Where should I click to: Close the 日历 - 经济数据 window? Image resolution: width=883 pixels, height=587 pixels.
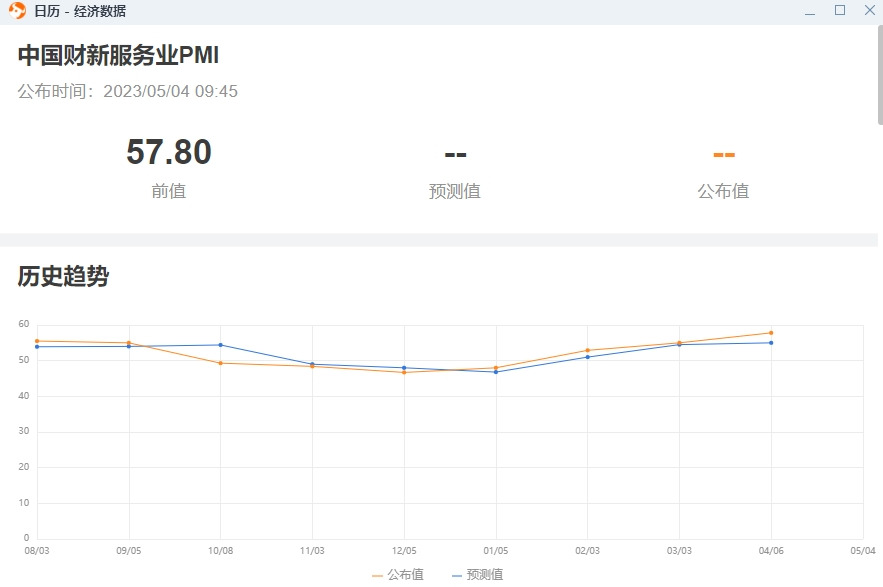coord(869,10)
